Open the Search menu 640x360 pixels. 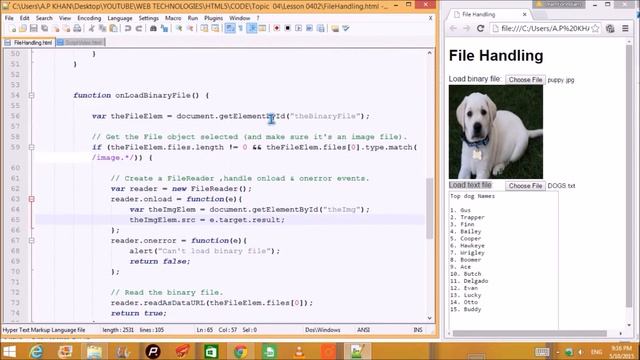44,18
